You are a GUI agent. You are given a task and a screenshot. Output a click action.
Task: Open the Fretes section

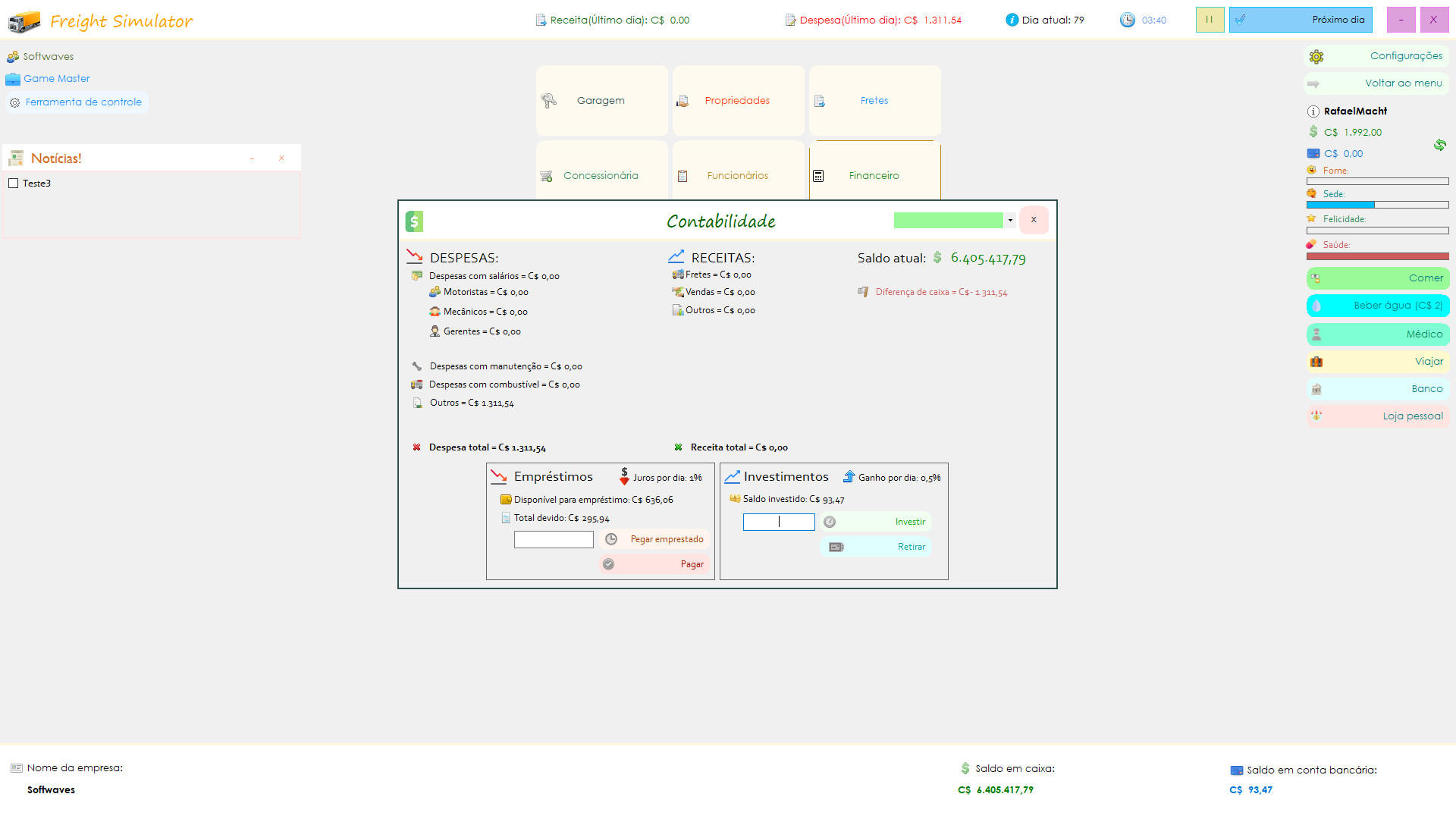(x=874, y=101)
